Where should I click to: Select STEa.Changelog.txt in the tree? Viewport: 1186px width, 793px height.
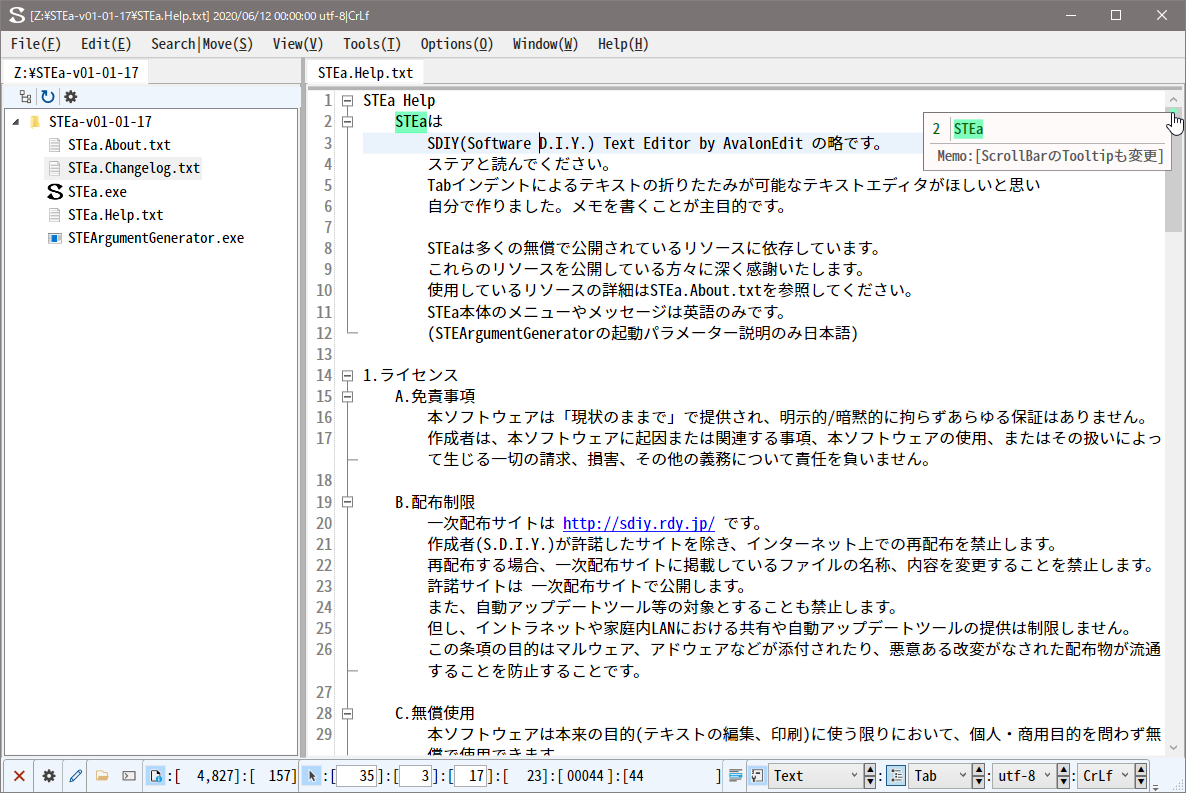coord(134,168)
